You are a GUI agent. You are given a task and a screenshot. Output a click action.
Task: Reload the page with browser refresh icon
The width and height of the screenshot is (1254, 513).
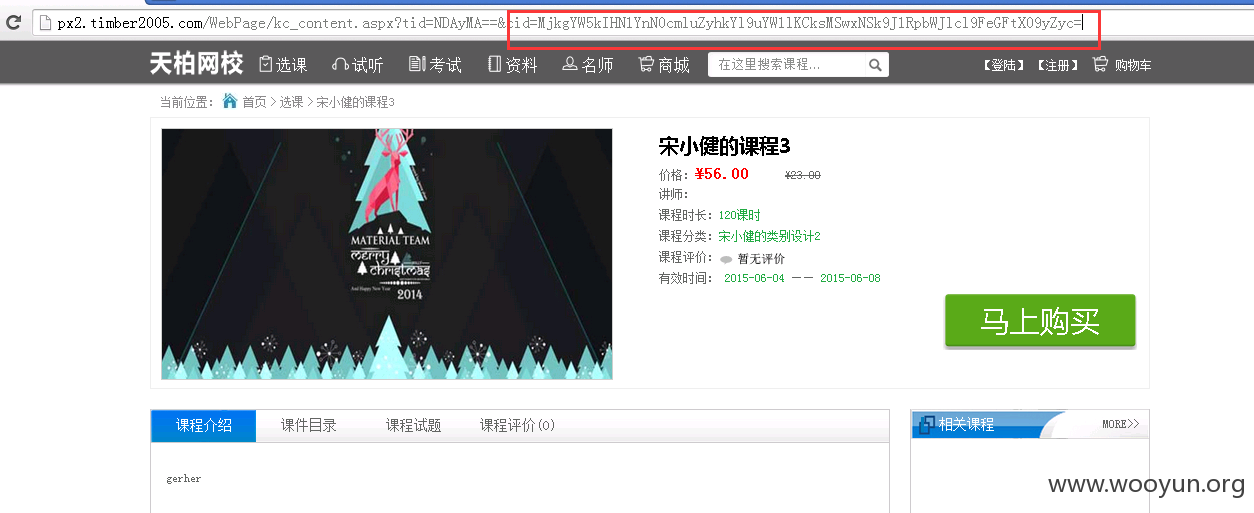tap(13, 22)
